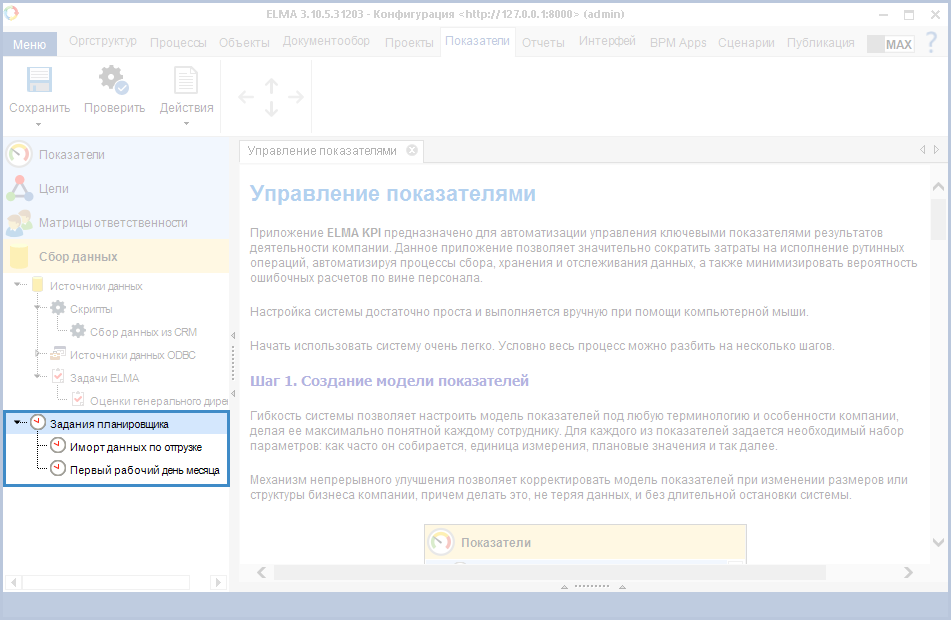Click the Матрицы ответственности people icon

tap(19, 222)
